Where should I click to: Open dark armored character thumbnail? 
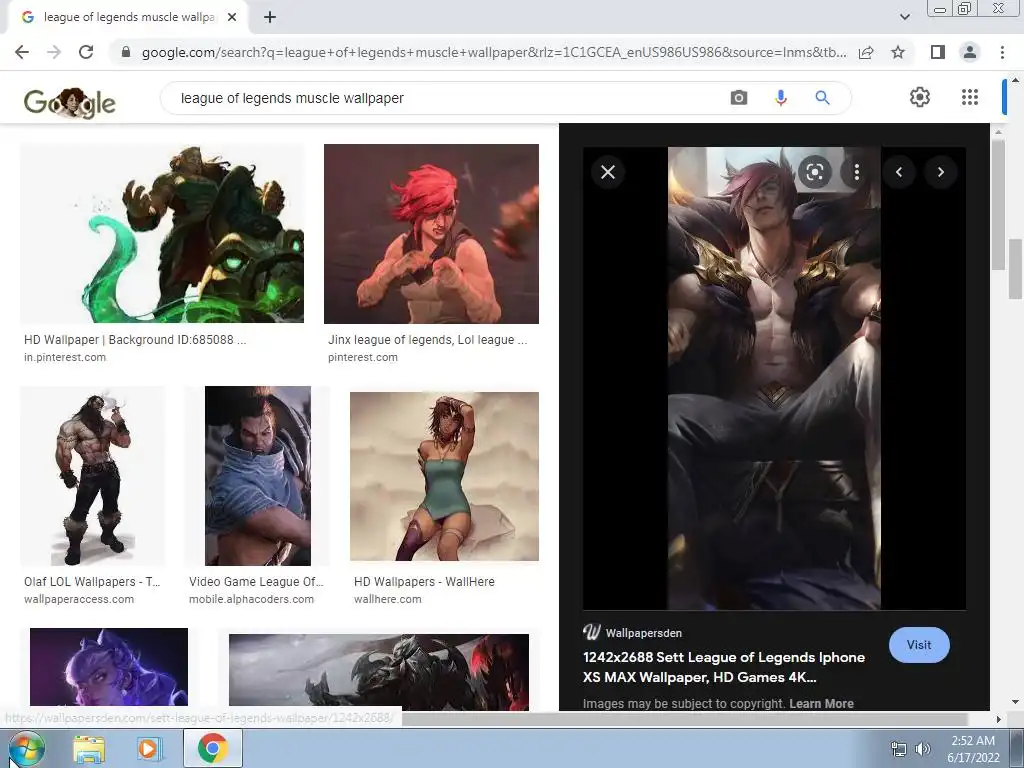tap(379, 672)
